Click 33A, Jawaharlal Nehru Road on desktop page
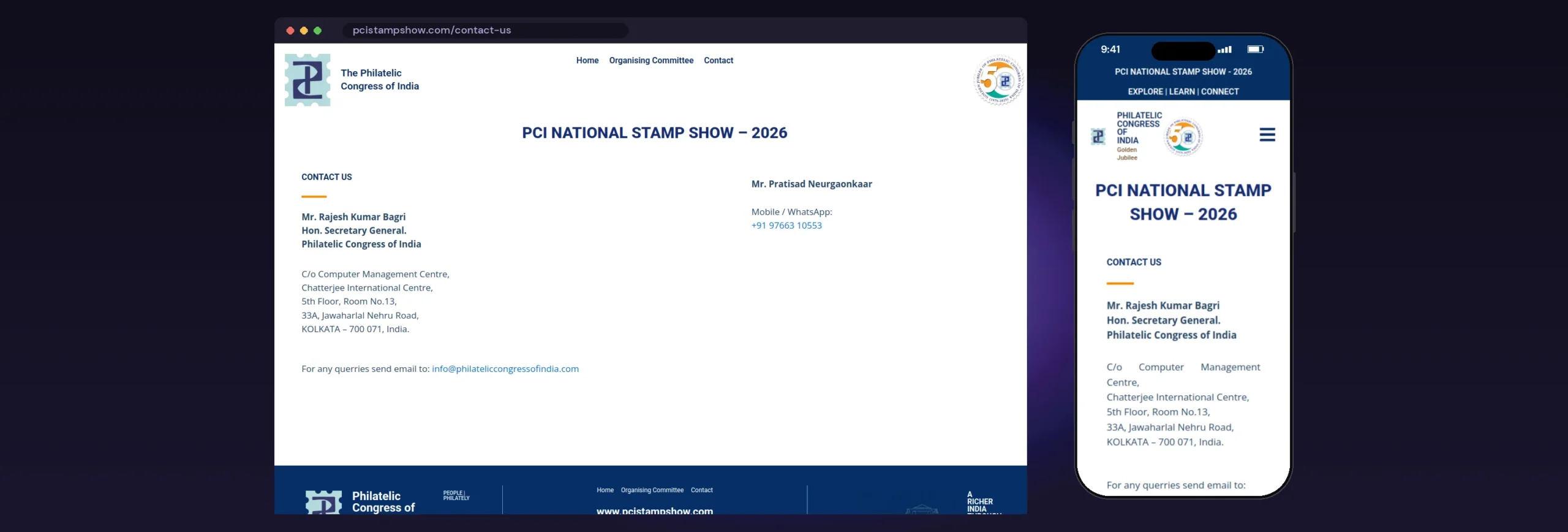 [360, 315]
